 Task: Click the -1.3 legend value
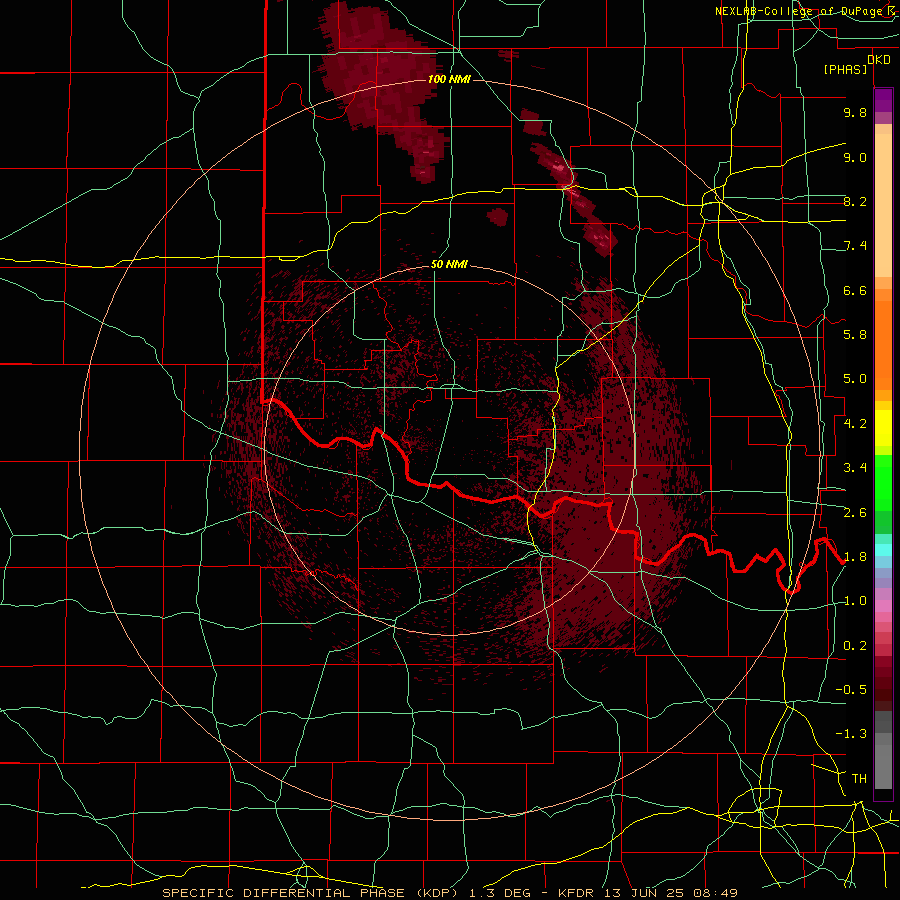click(x=851, y=734)
